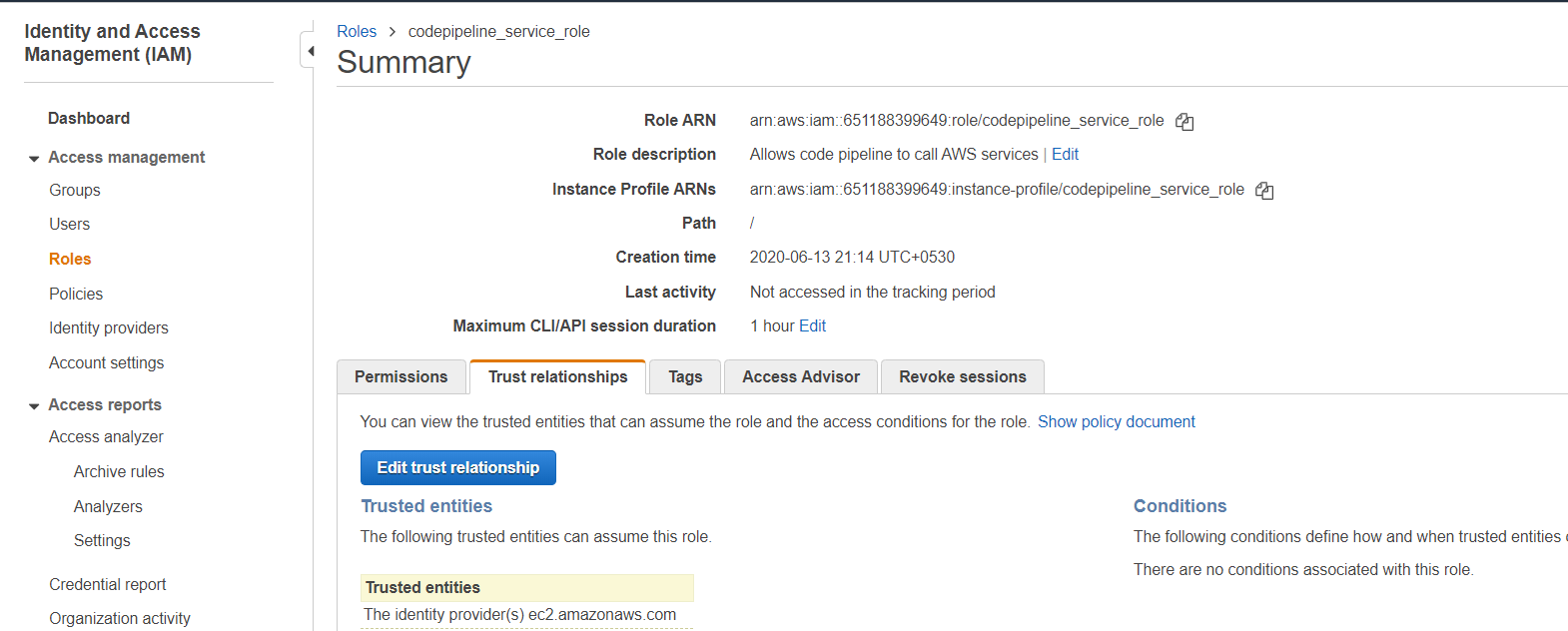Copy the Role ARN to clipboard
The width and height of the screenshot is (1568, 631).
click(x=1184, y=122)
